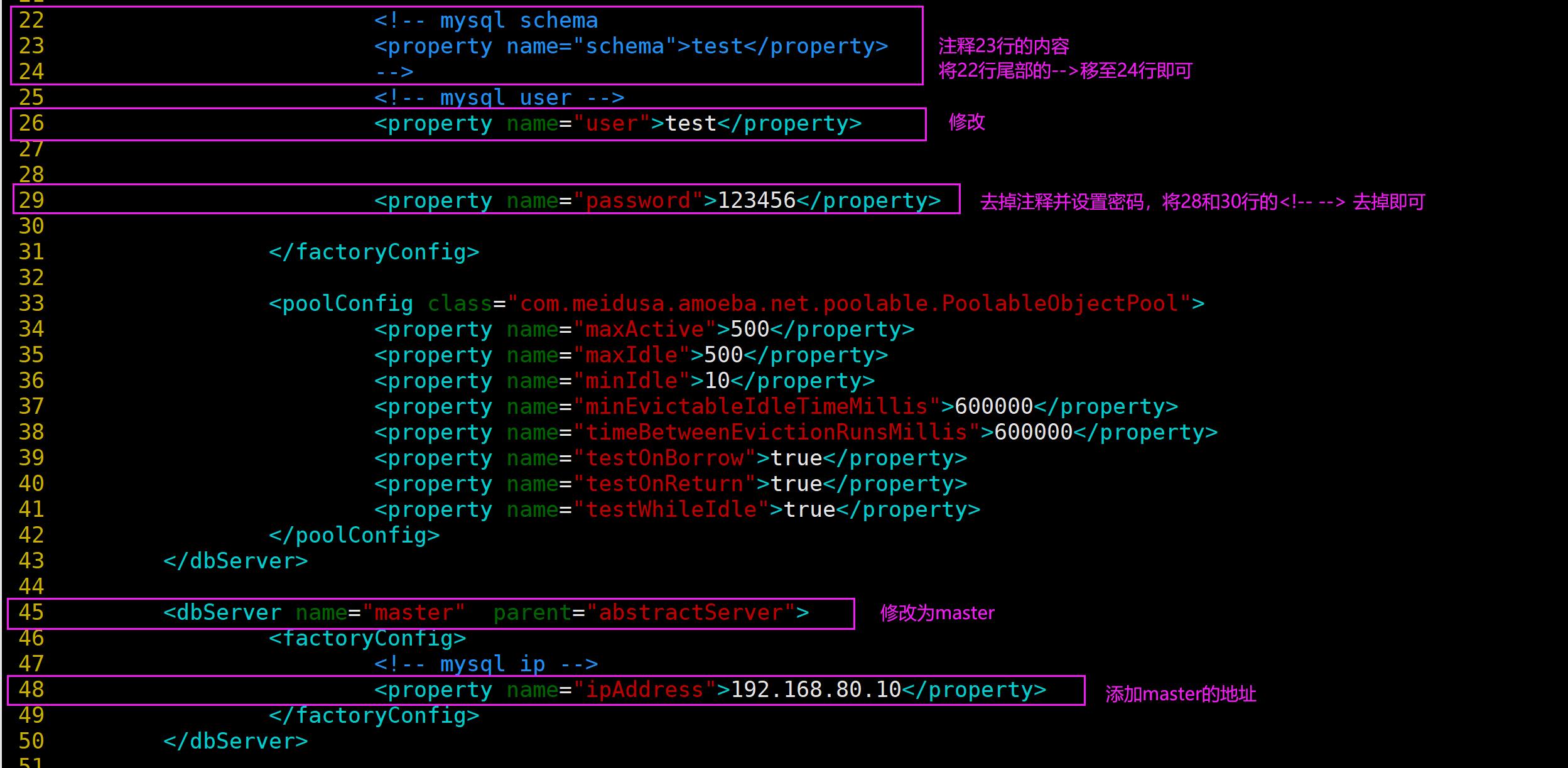Image resolution: width=1568 pixels, height=768 pixels.
Task: Click "minEvictableIdleTimeMillis" property name
Action: pos(757,407)
